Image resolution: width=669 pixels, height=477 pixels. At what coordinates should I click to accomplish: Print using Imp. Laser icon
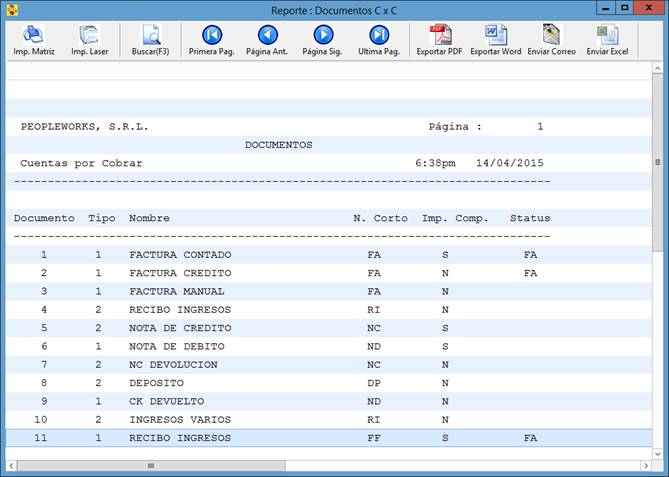coord(89,40)
